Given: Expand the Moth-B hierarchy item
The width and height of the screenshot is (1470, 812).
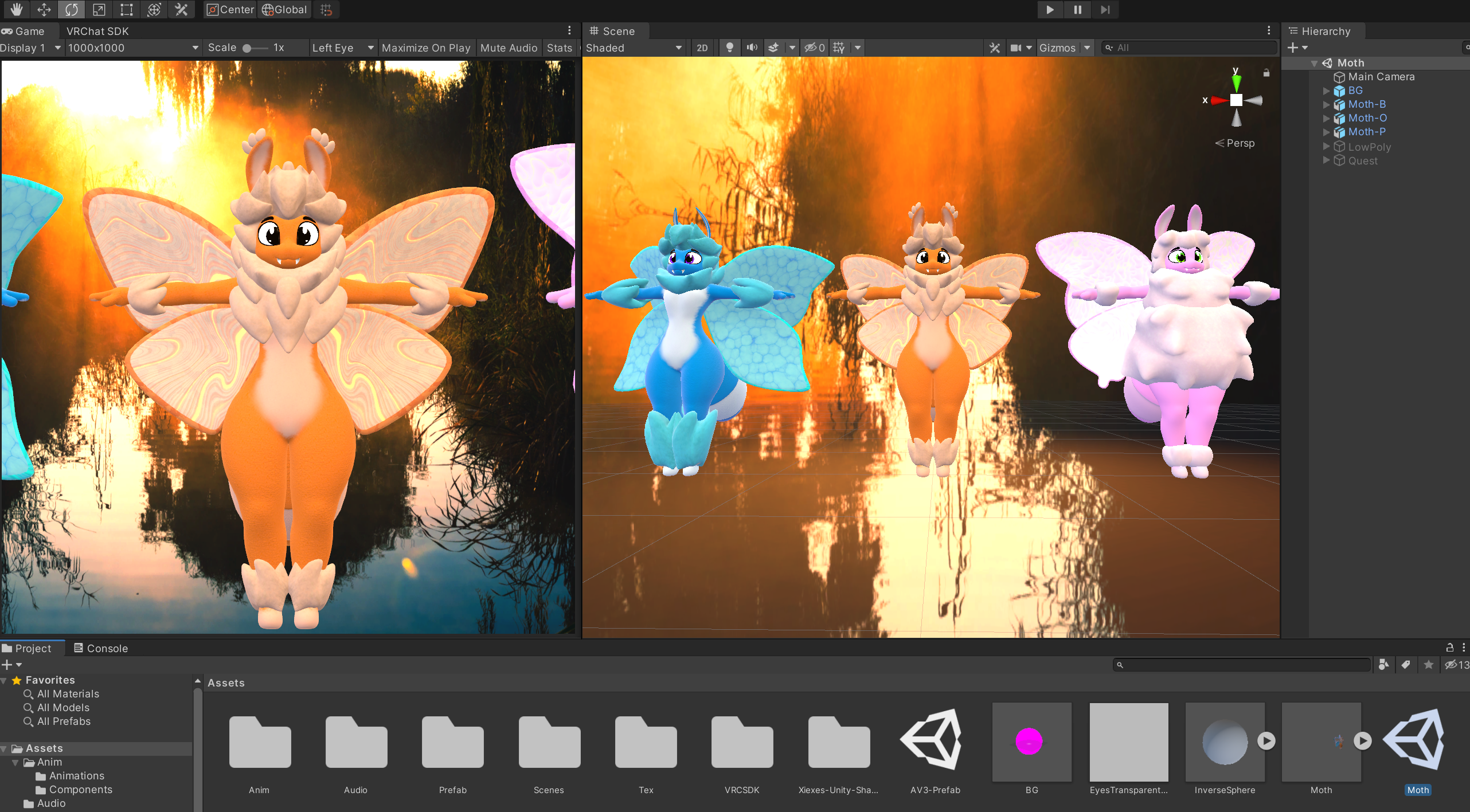Looking at the screenshot, I should coord(1326,104).
